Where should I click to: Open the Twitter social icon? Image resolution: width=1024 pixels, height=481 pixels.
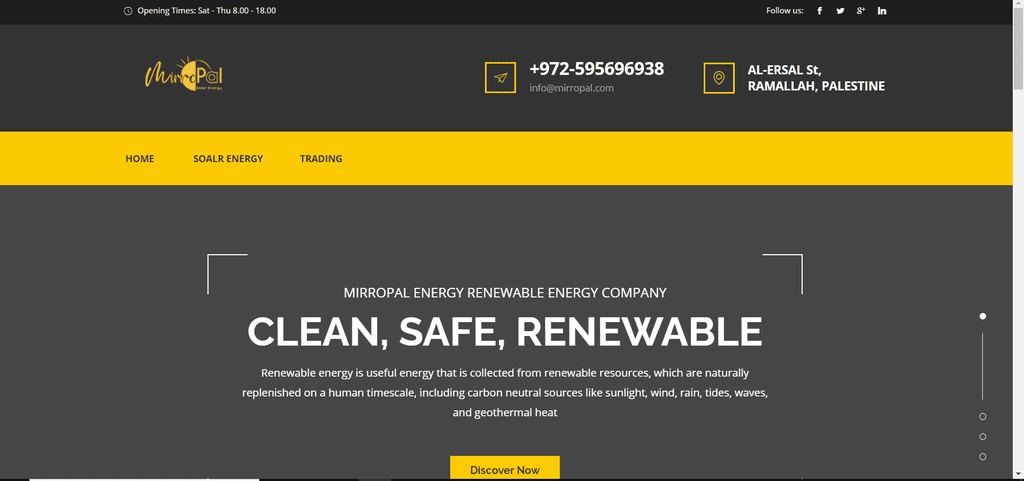tap(840, 10)
